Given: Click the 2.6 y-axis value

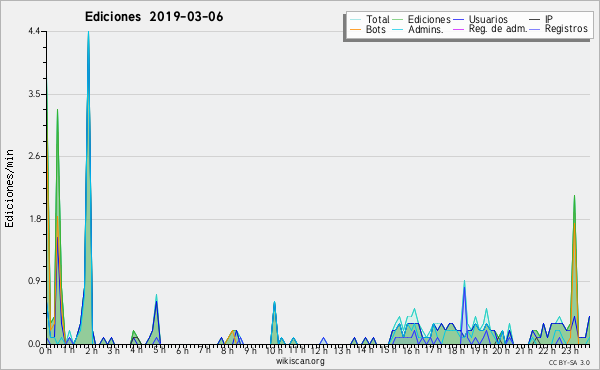Looking at the screenshot, I should 34,156.
